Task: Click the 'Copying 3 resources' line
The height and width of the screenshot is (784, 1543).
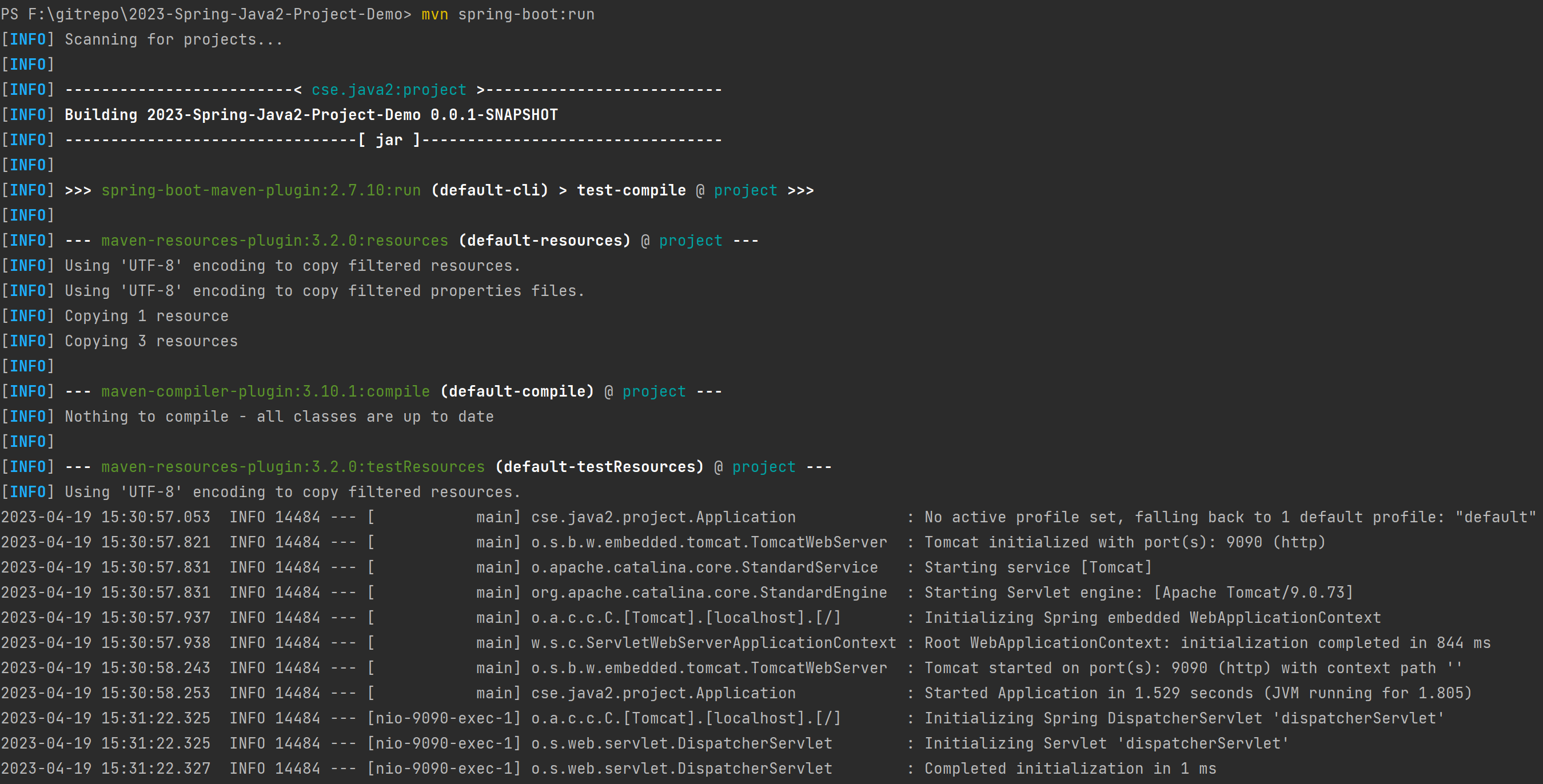Action: 151,341
